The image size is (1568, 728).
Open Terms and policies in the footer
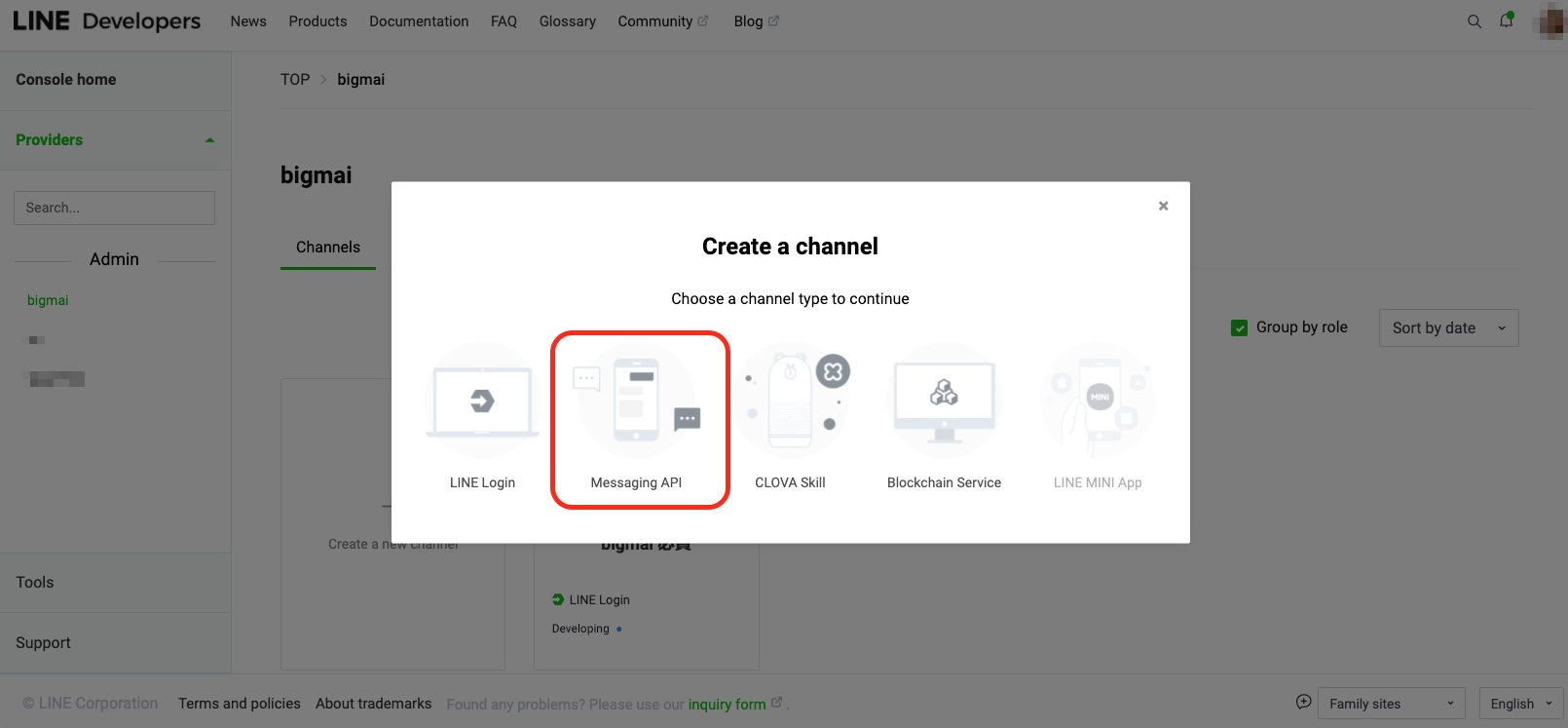240,704
